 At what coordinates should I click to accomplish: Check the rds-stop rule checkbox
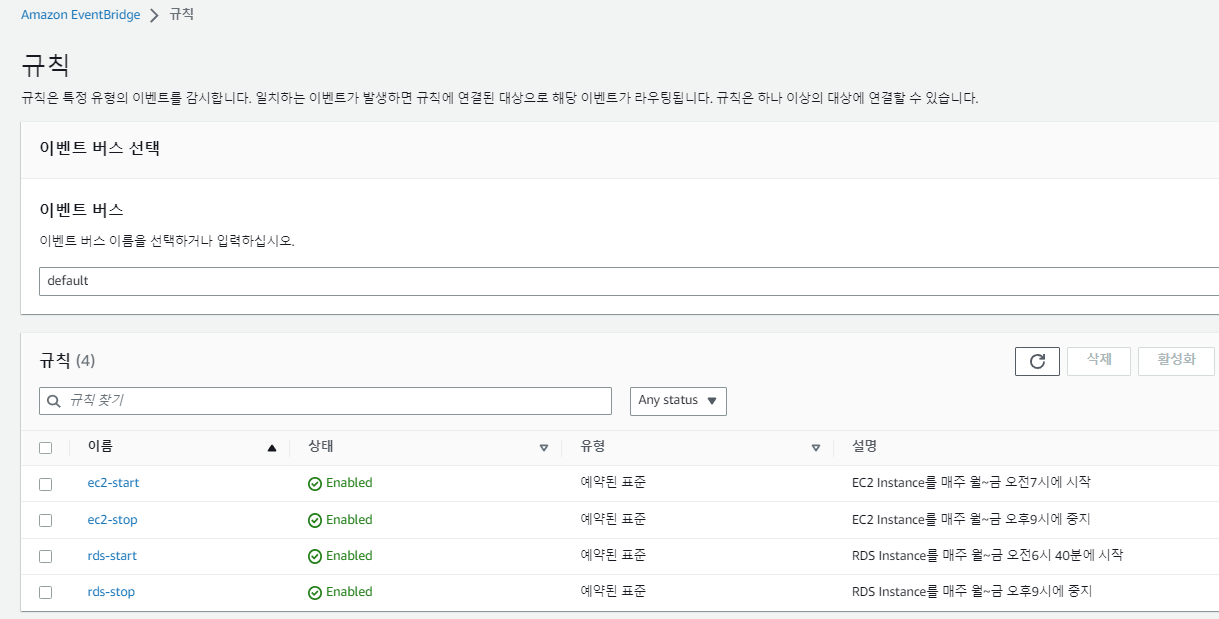45,592
